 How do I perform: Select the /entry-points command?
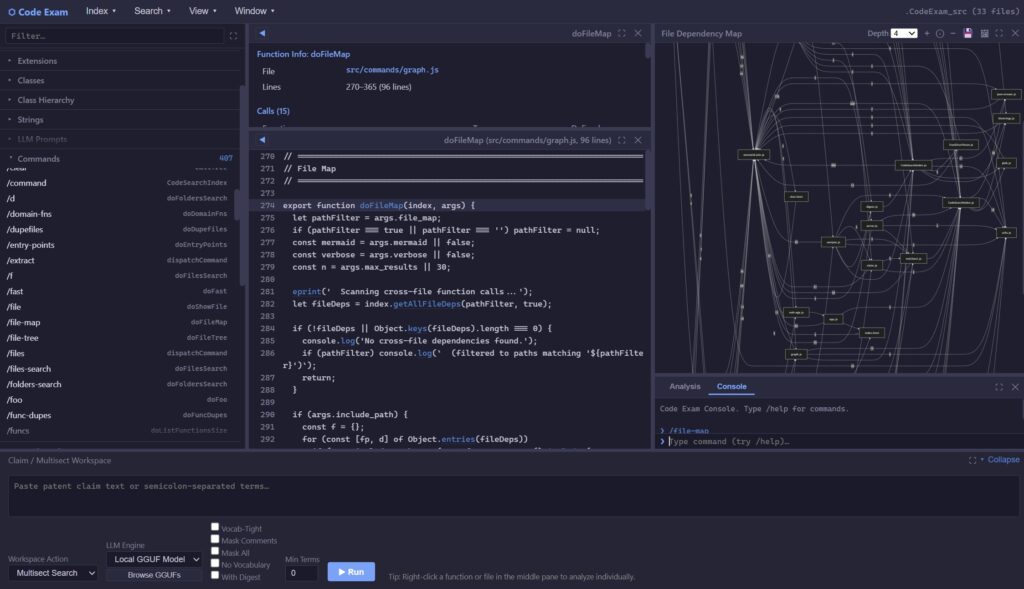118,245
